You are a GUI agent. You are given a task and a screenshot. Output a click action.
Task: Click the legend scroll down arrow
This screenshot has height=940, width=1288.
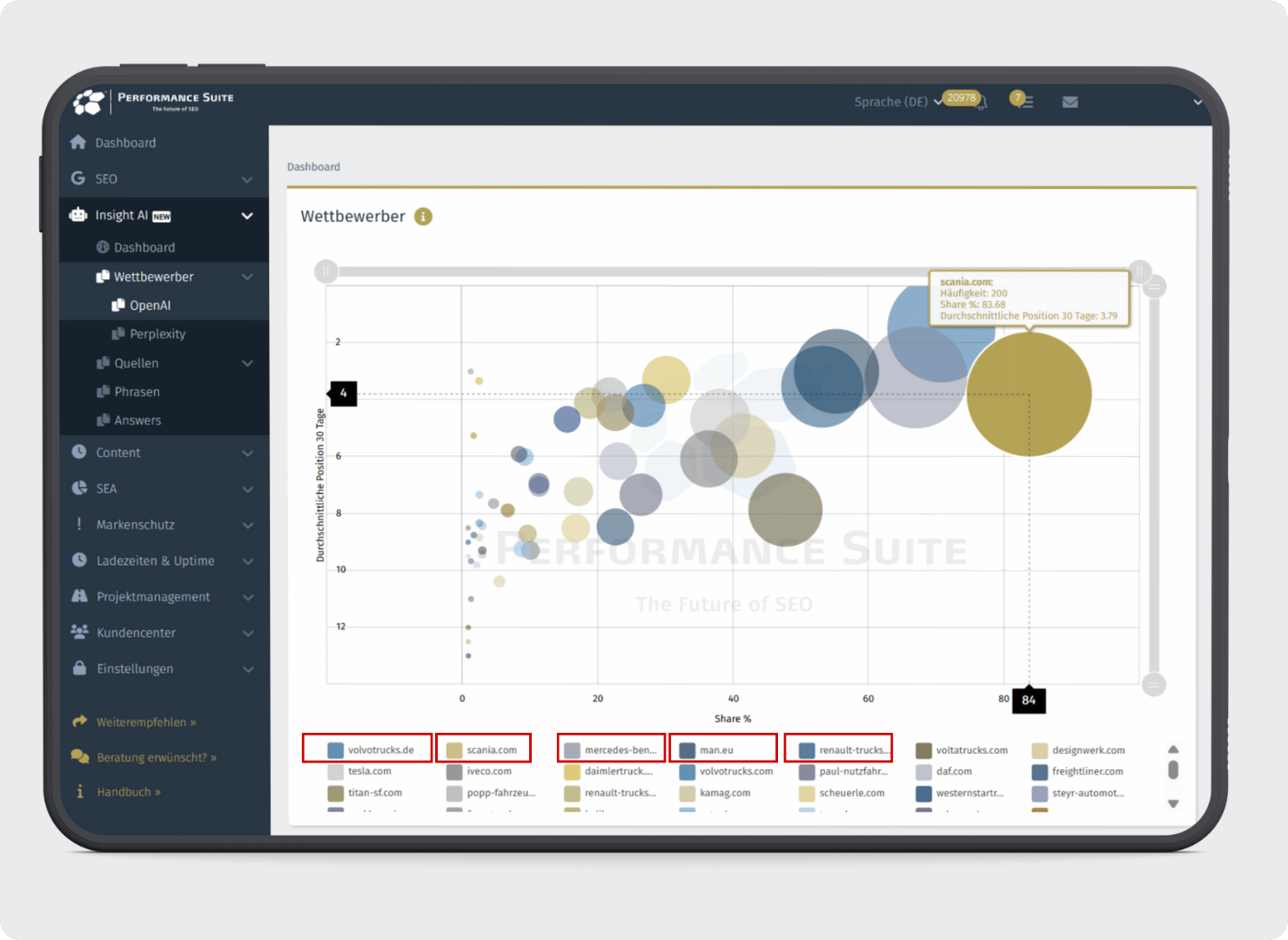[1173, 803]
